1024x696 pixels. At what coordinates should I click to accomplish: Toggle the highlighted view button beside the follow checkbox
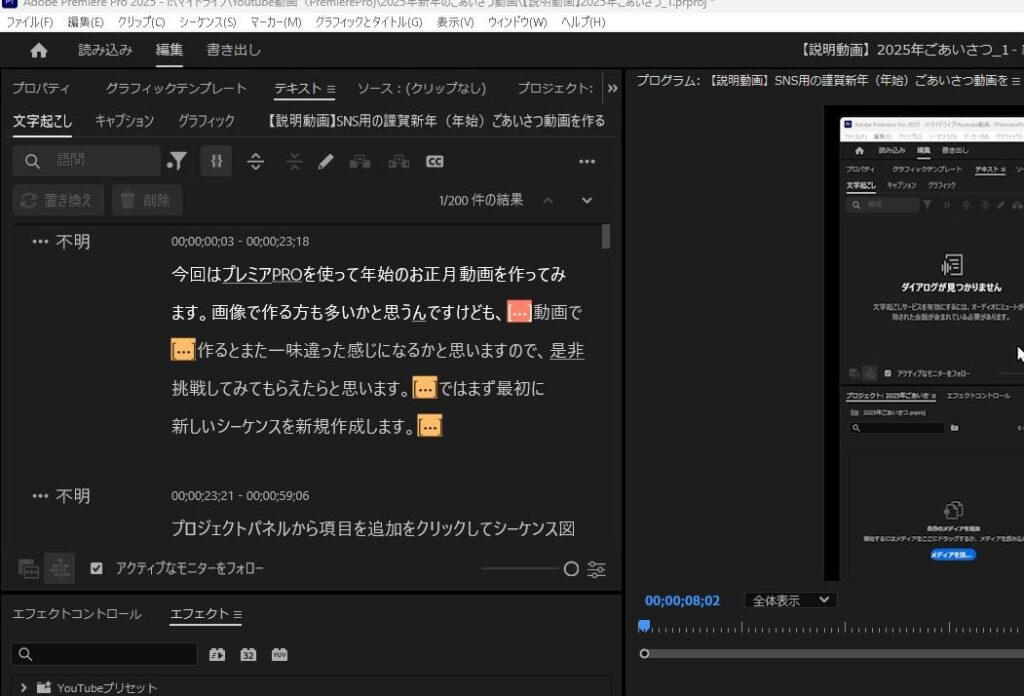click(x=59, y=569)
